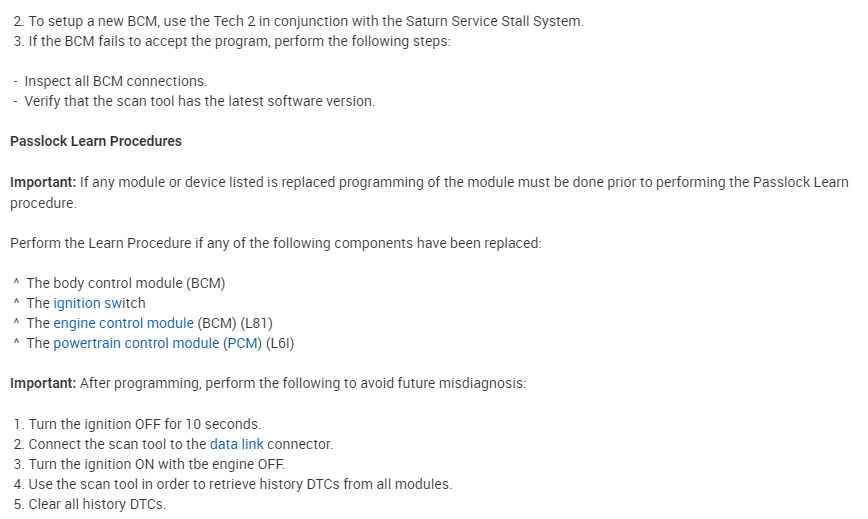Viewport: 868px width, 519px height.
Task: Click the (L6I) engine code text
Action: click(x=279, y=343)
